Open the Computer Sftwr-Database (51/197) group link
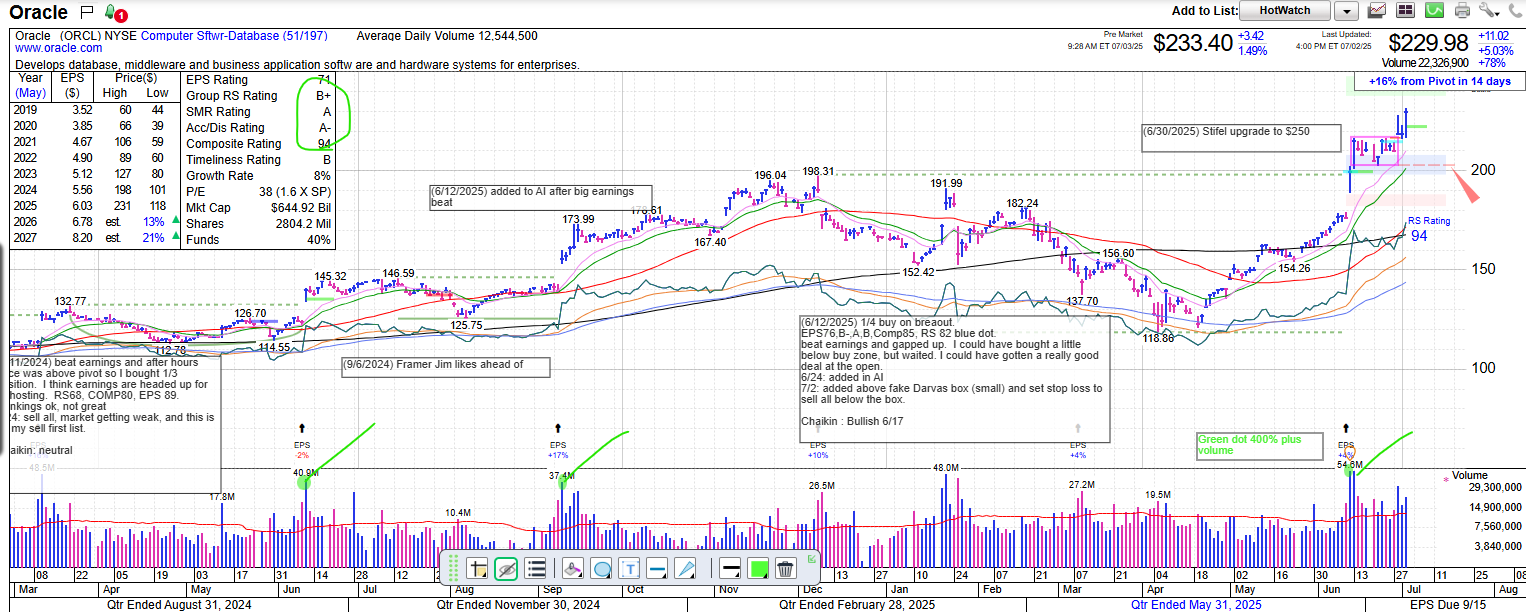Screen dimensions: 1526x612 click(x=234, y=35)
